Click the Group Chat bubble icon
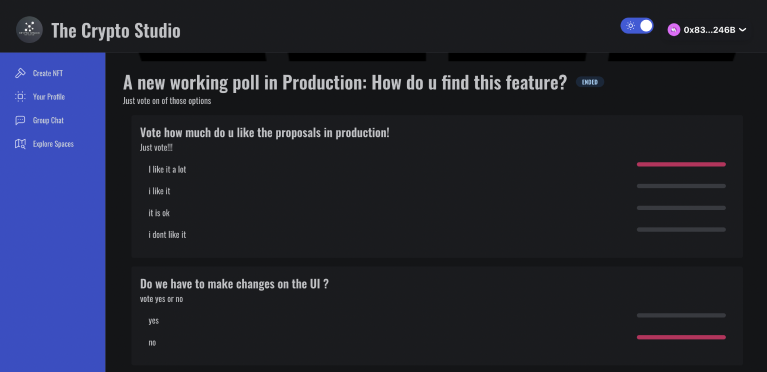 click(20, 120)
